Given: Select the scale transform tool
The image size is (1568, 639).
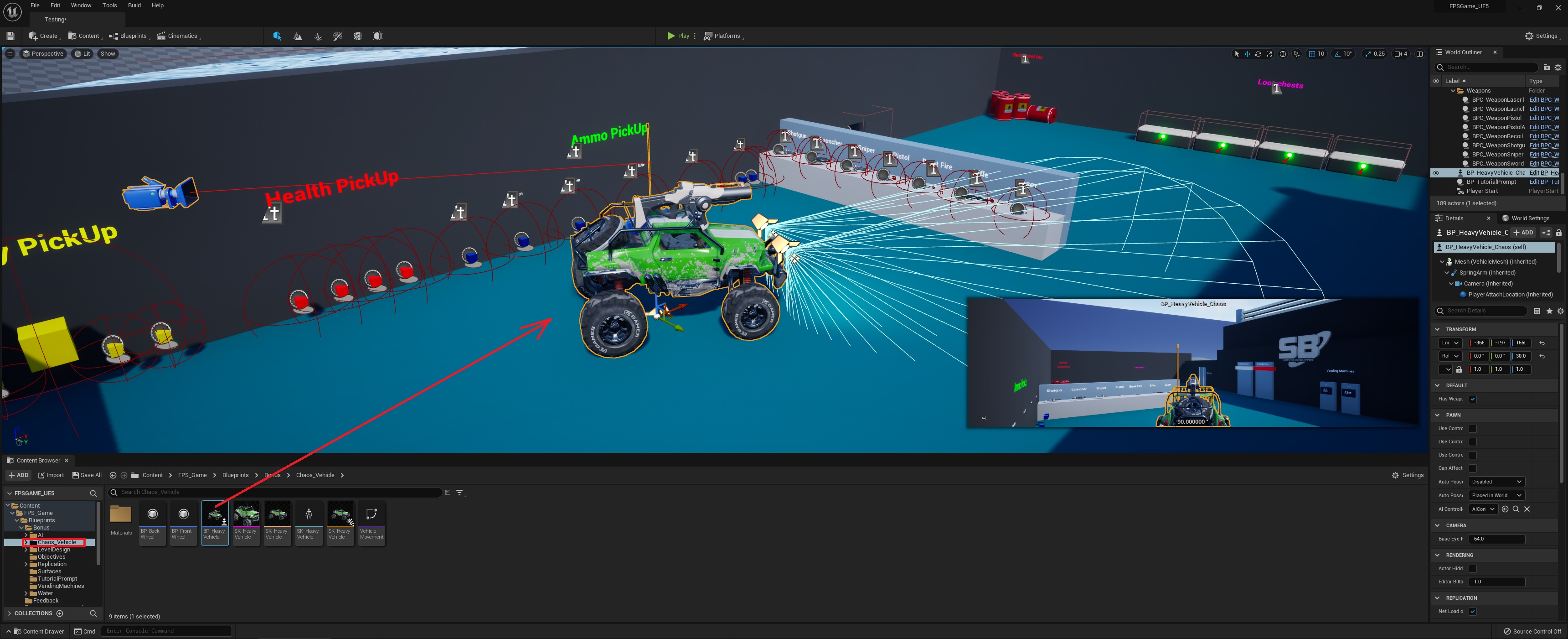Looking at the screenshot, I should (1269, 54).
